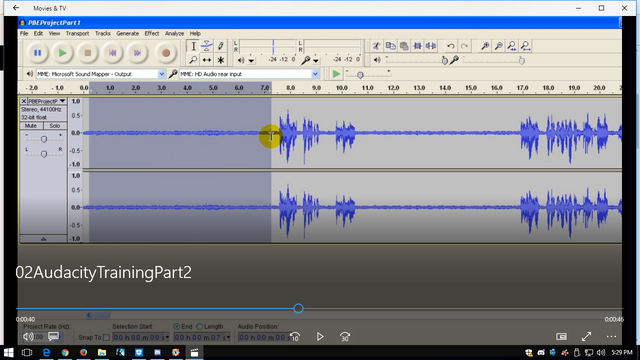Click the Copy icon in edit toolbar
Viewport: 640px width, 360px height.
(391, 46)
